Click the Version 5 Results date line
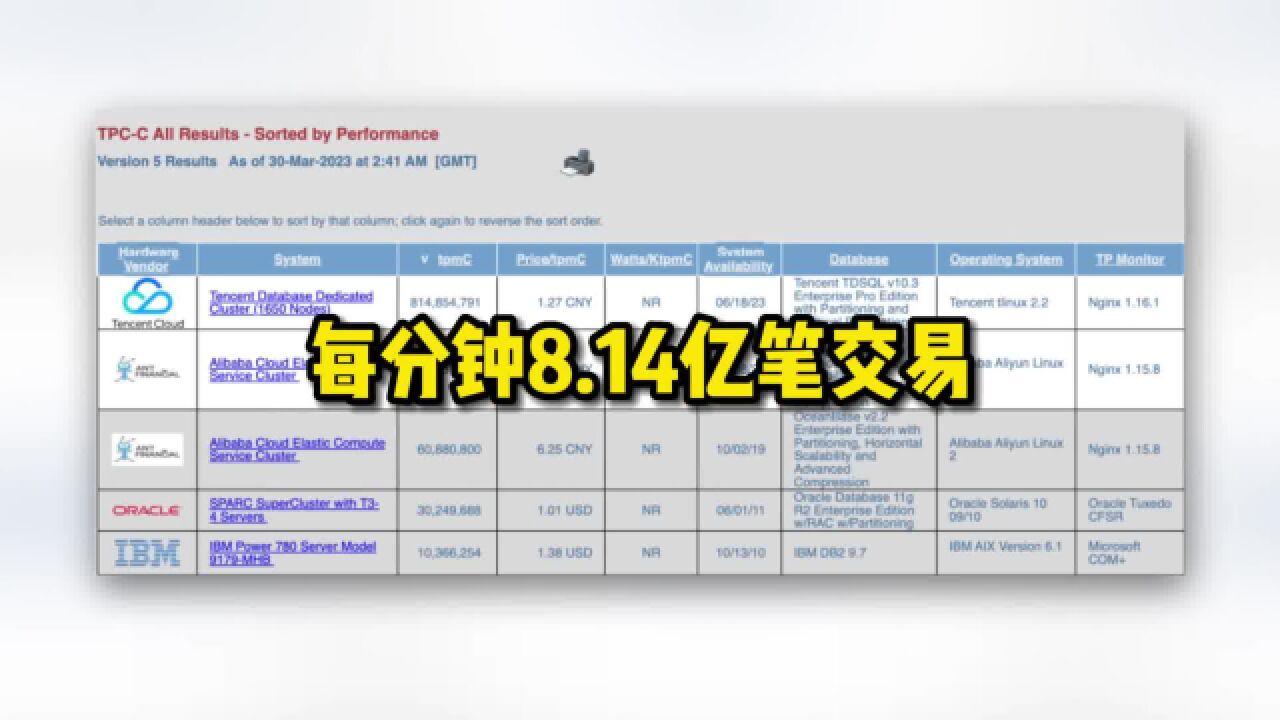This screenshot has height=720, width=1280. (x=287, y=161)
